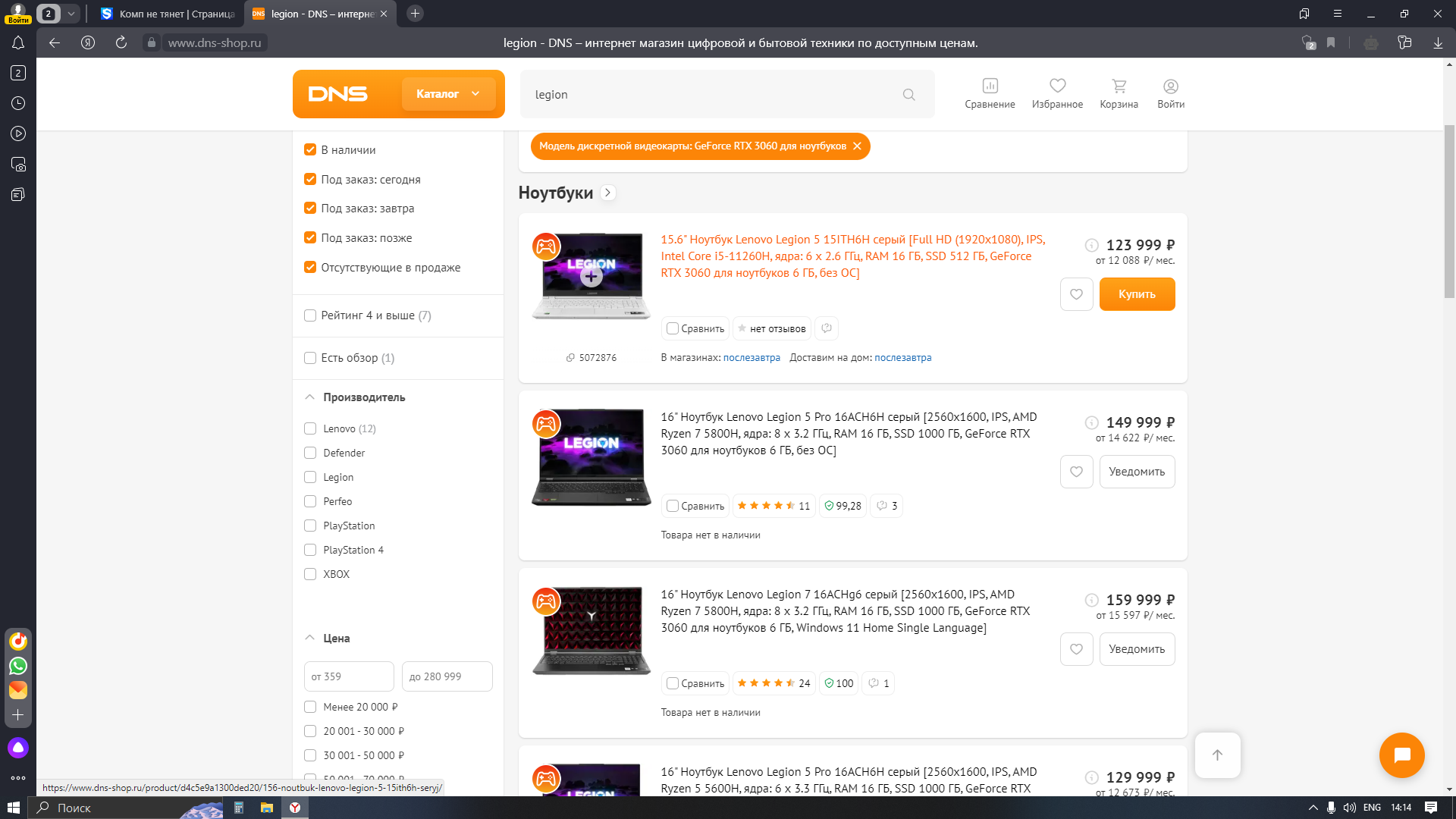Screen dimensions: 1456x819
Task: Click the search magnifier icon
Action: pos(908,95)
